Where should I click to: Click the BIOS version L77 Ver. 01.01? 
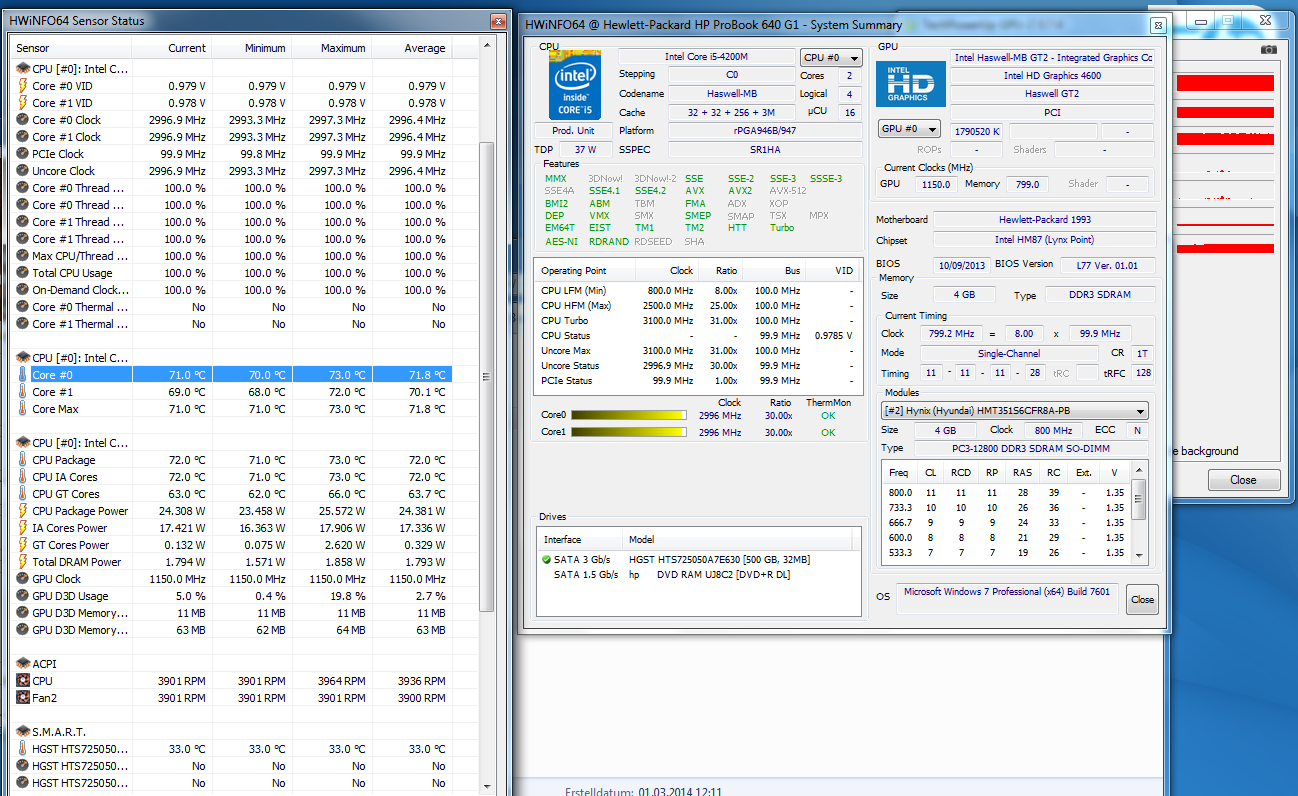1108,265
